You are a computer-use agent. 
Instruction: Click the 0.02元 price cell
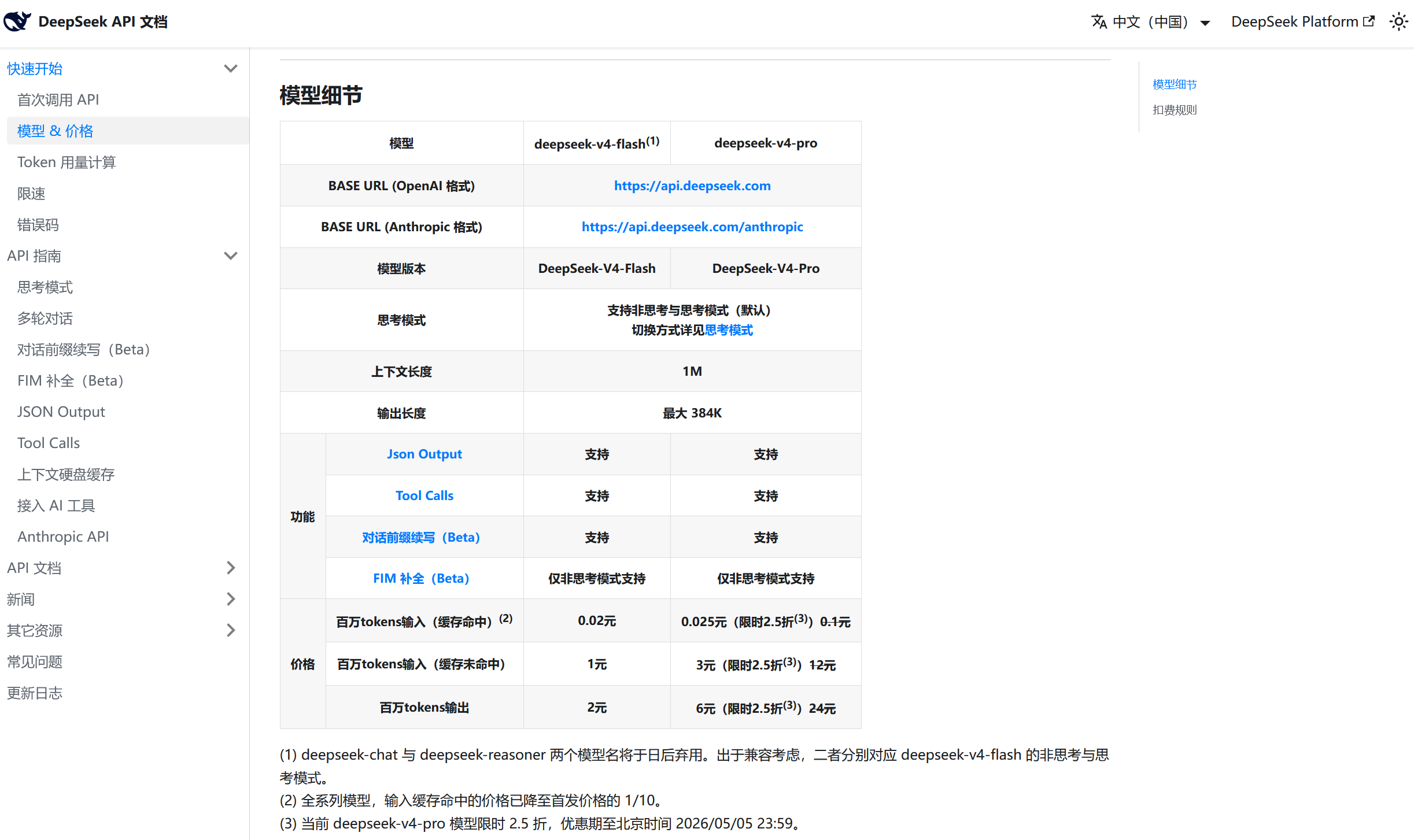tap(597, 620)
